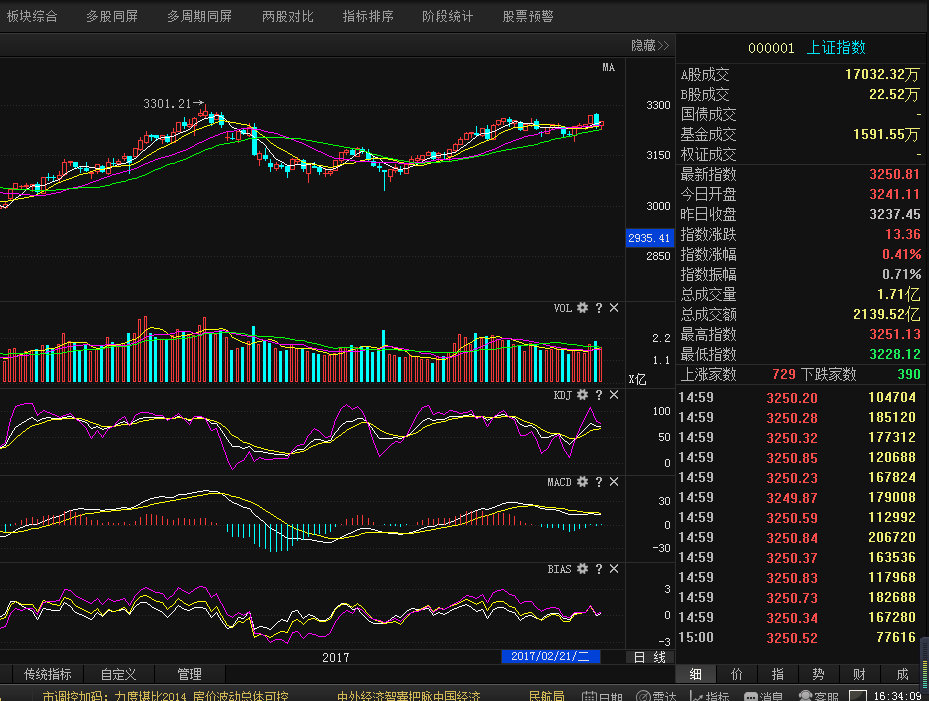Image resolution: width=929 pixels, height=701 pixels.
Task: Open VOL indicator settings gear
Action: [582, 308]
